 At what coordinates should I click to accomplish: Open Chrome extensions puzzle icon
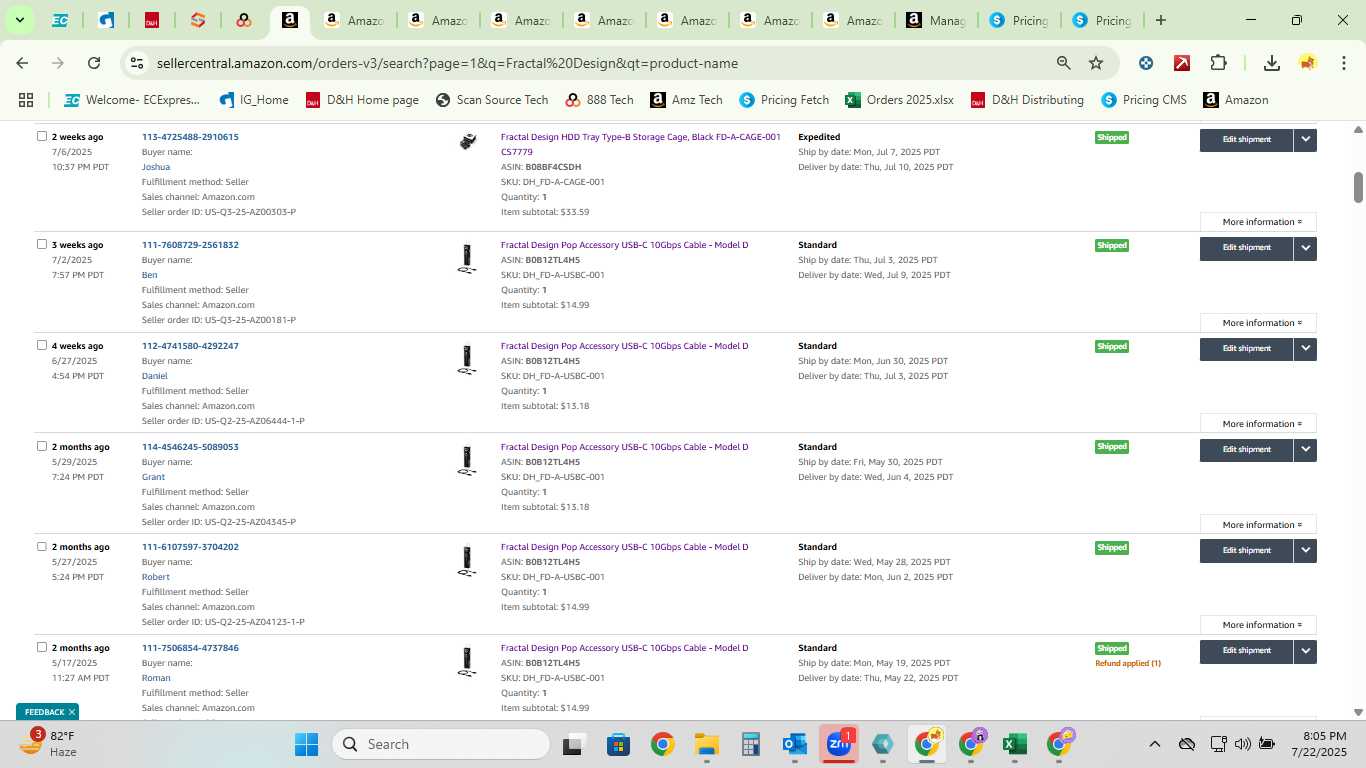point(1218,63)
